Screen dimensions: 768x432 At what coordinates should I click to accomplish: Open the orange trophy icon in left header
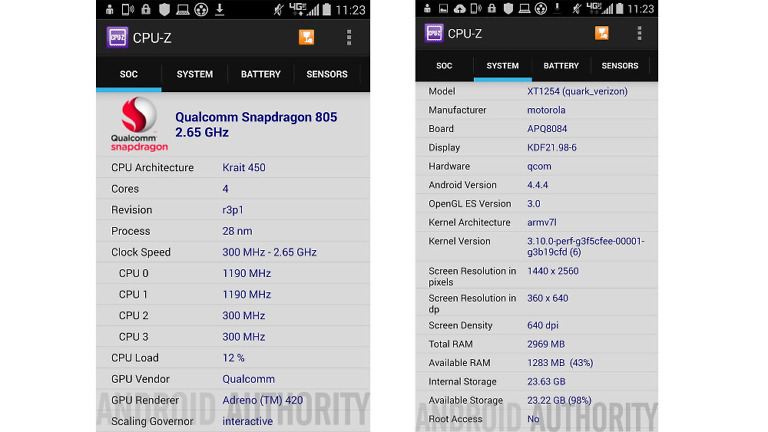[307, 37]
